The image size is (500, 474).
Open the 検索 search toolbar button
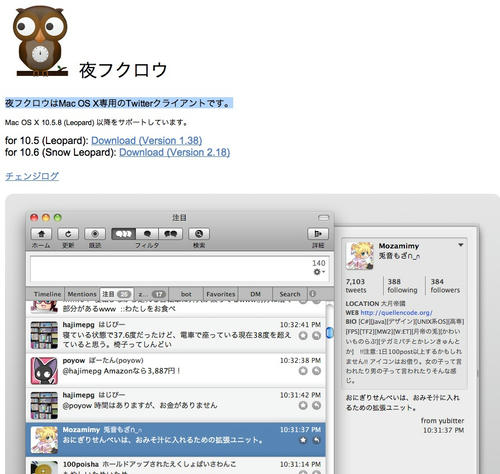point(199,234)
